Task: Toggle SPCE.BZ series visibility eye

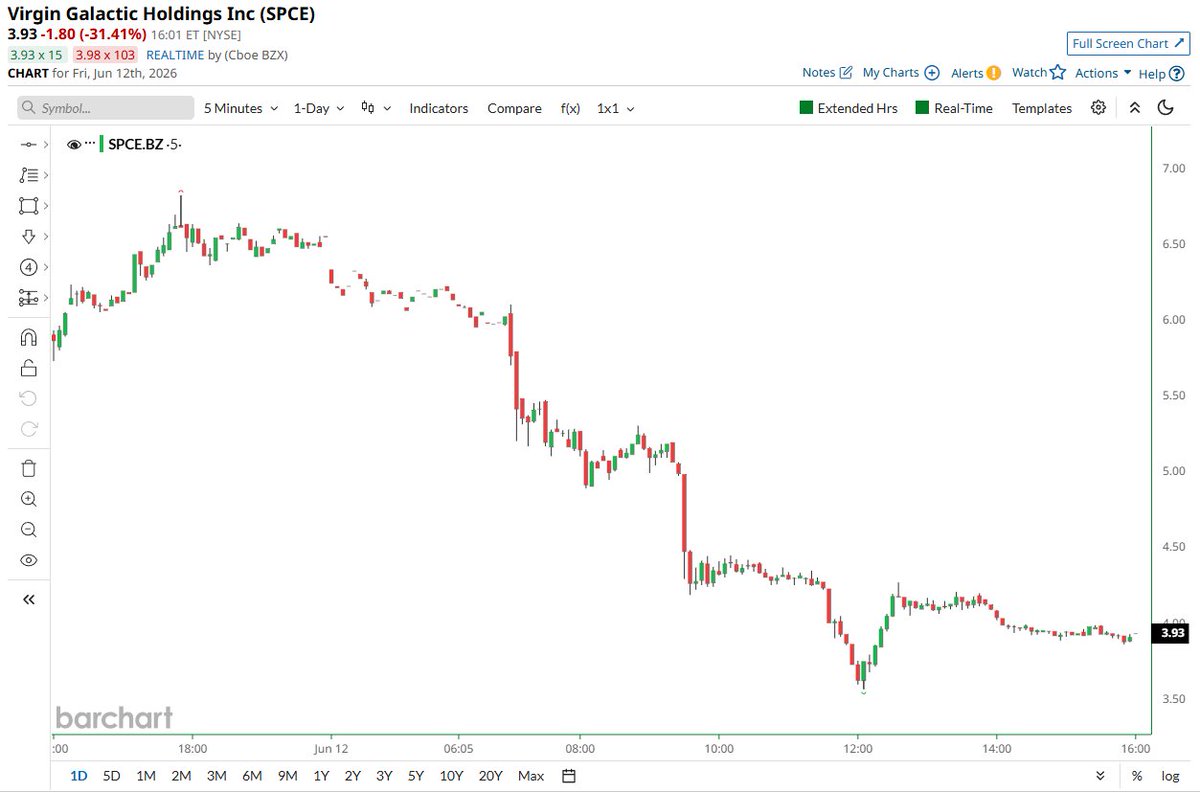Action: click(73, 145)
